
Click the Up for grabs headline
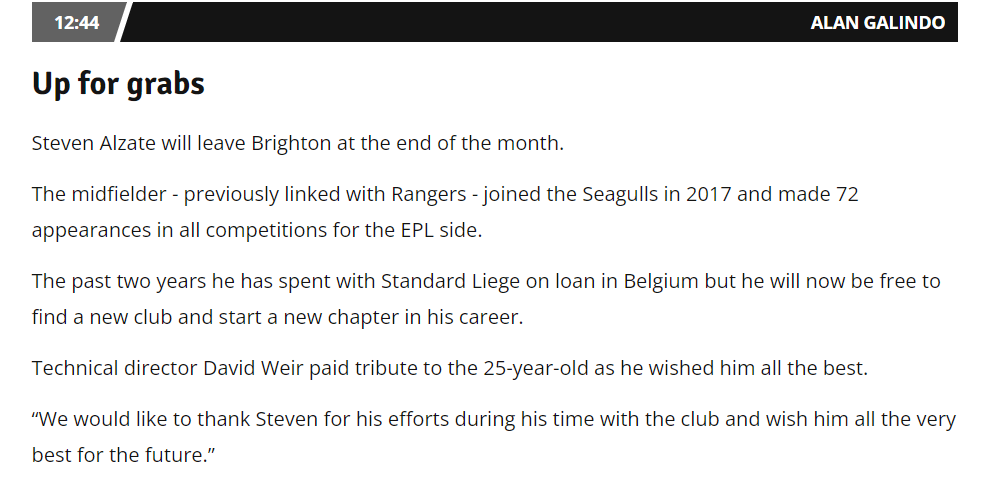point(119,83)
